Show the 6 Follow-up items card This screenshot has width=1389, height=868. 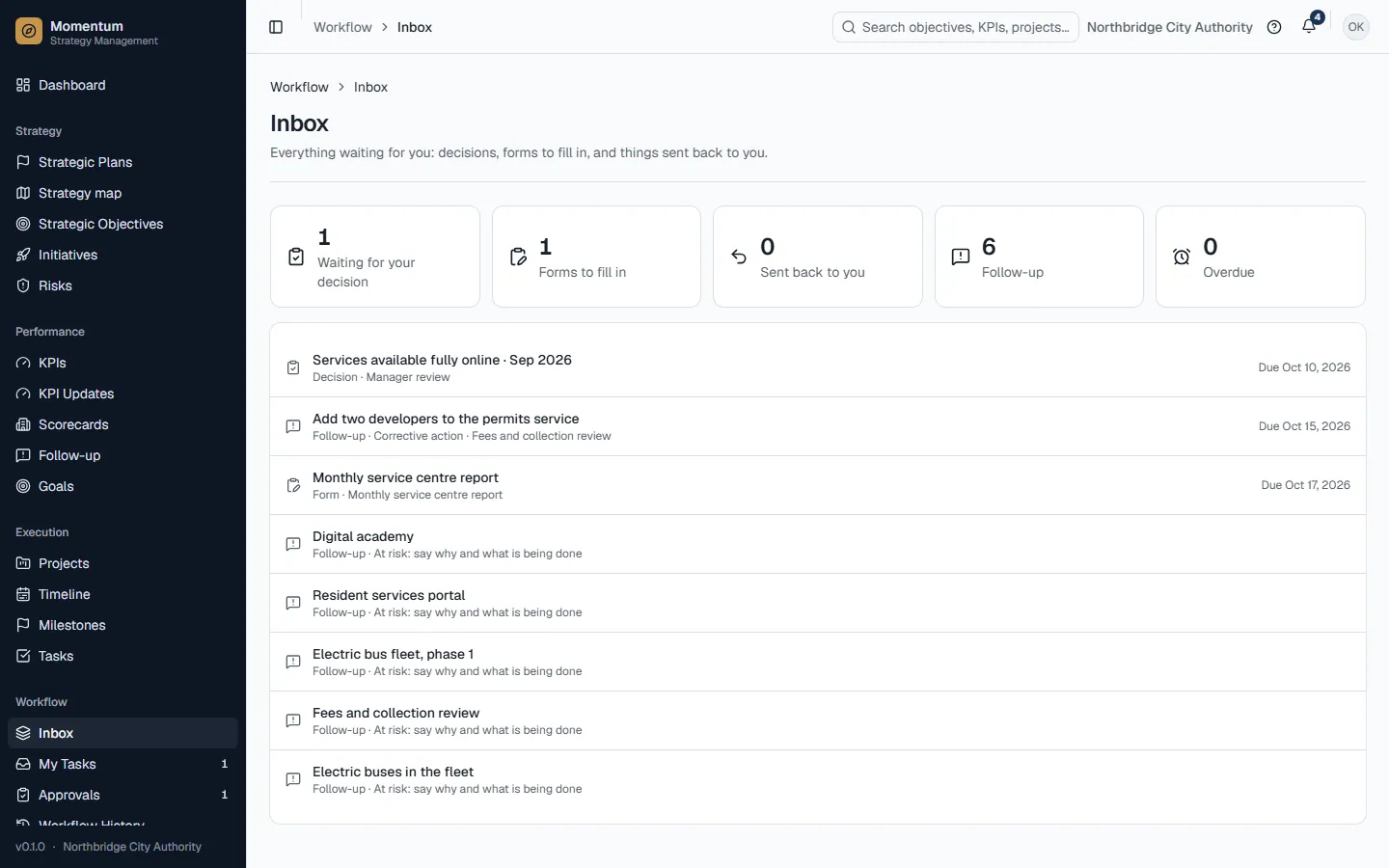point(1039,257)
